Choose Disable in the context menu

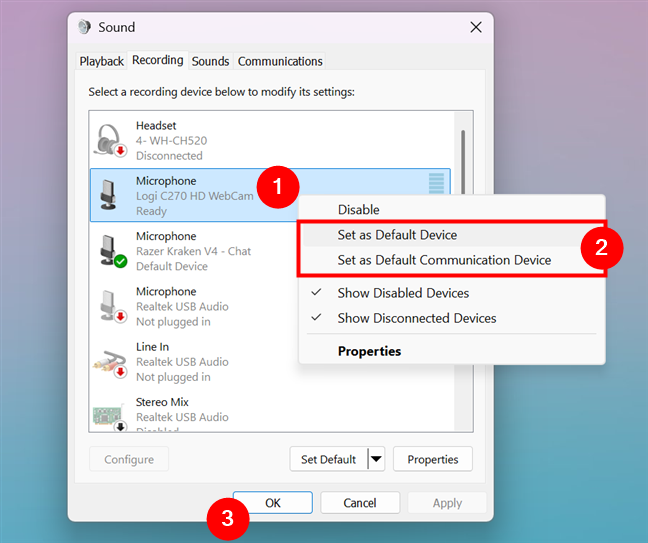click(x=452, y=210)
